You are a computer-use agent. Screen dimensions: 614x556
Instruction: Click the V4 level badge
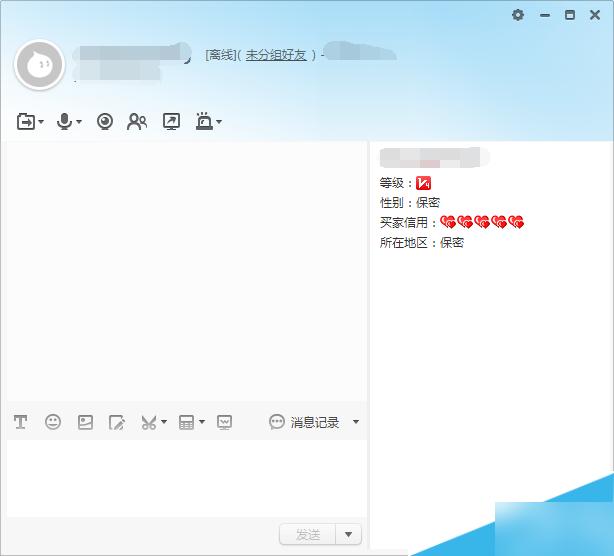point(423,183)
